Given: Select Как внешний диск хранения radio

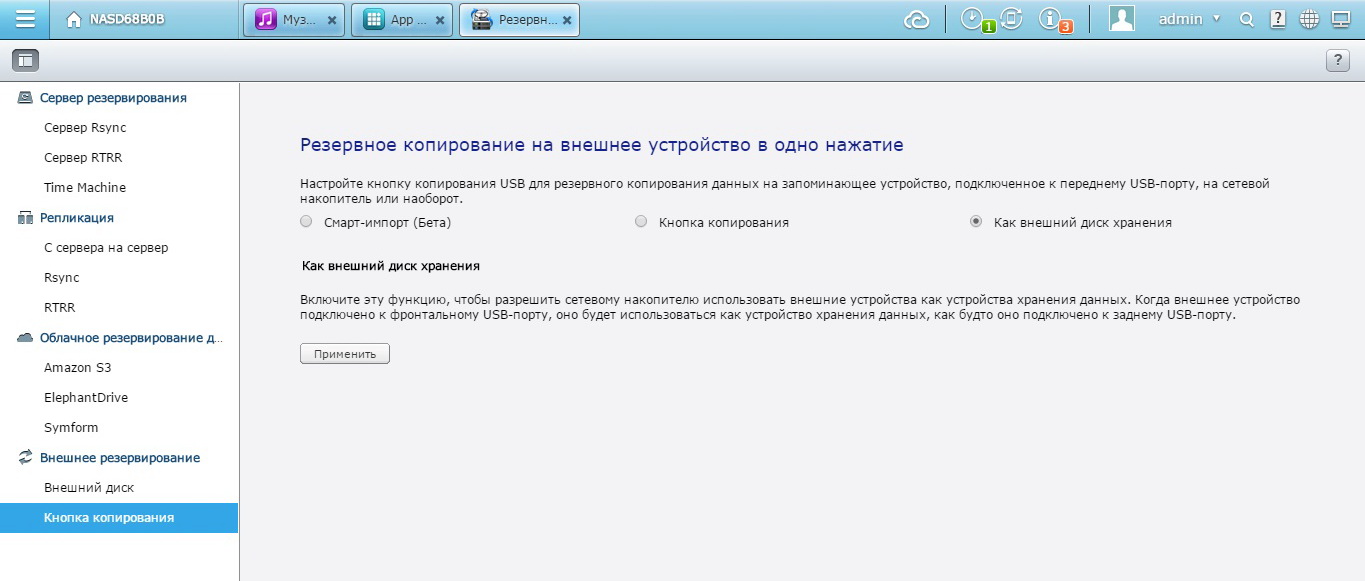Looking at the screenshot, I should click(976, 222).
